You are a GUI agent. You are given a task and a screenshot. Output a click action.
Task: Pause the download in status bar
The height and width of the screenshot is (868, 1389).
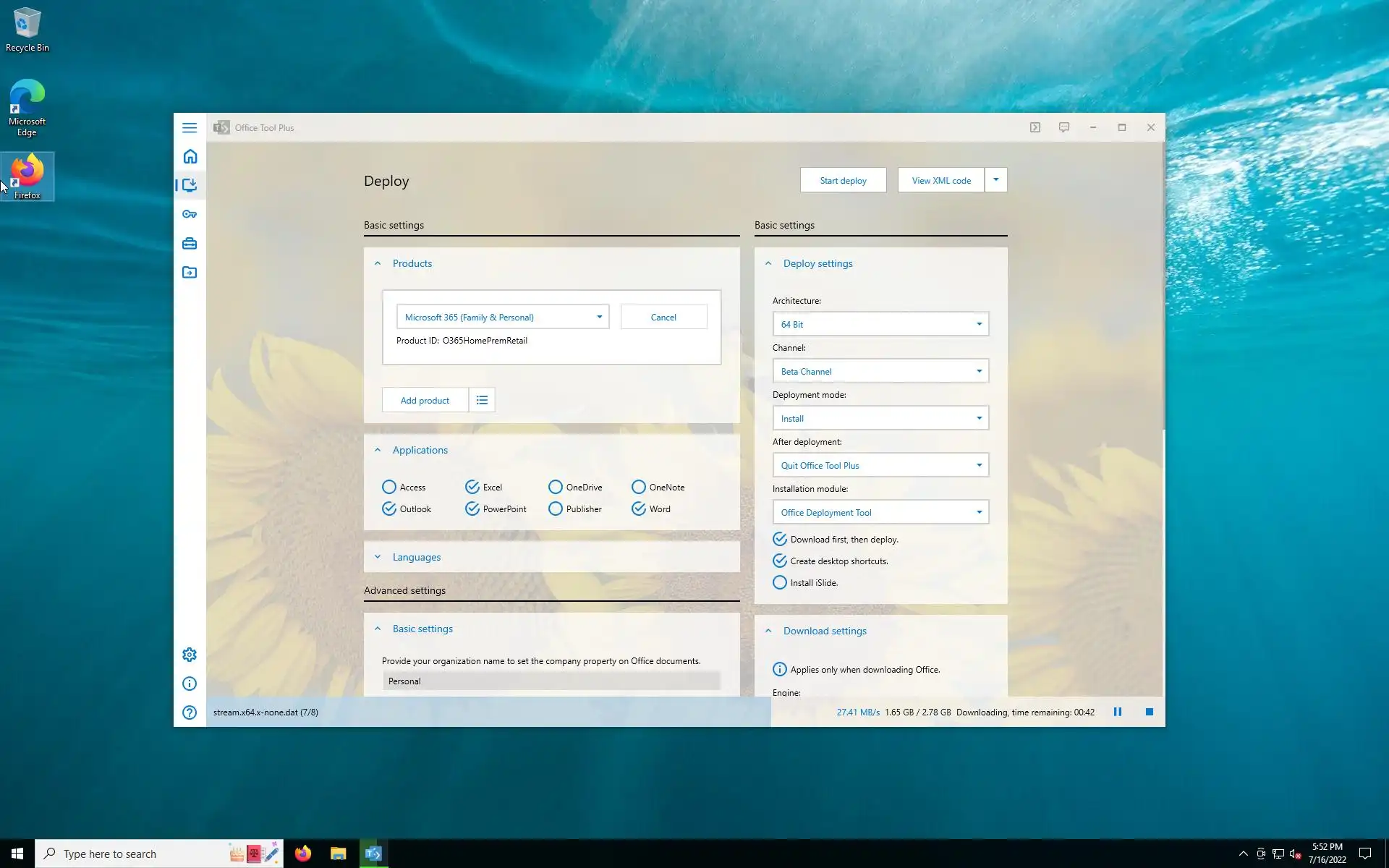coord(1117,712)
